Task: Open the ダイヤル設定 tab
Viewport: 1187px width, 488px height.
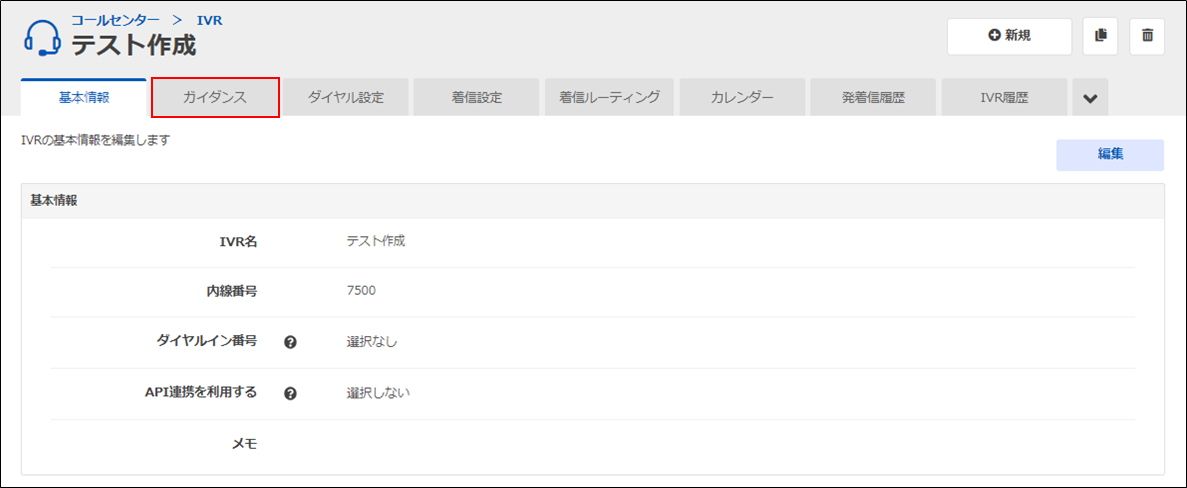Action: pos(346,98)
